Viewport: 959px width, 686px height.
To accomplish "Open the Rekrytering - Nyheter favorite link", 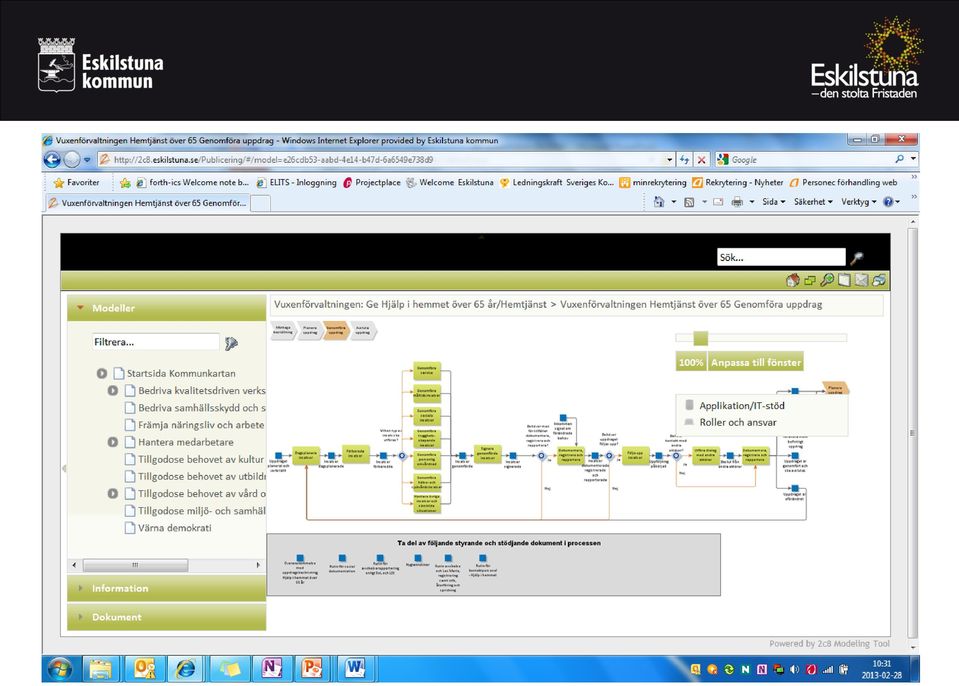I will click(x=738, y=182).
